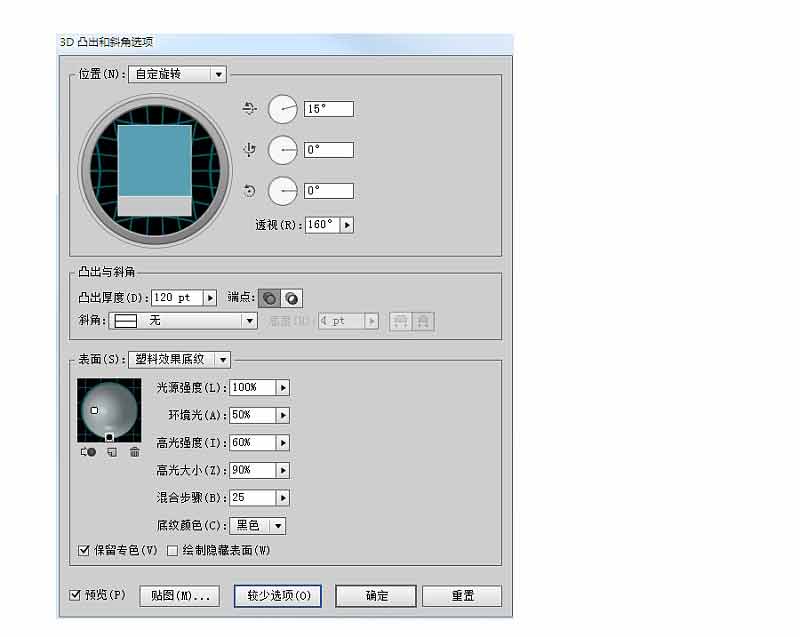Click the X-axis rotation icon

(249, 109)
